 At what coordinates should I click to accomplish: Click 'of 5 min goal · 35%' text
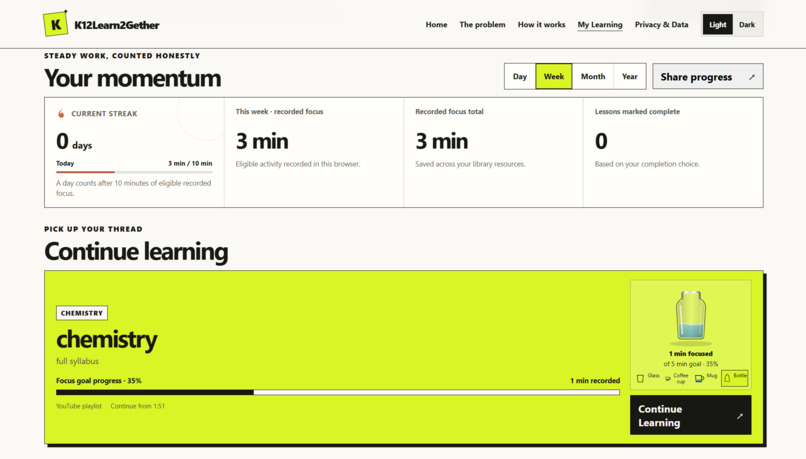pos(690,364)
